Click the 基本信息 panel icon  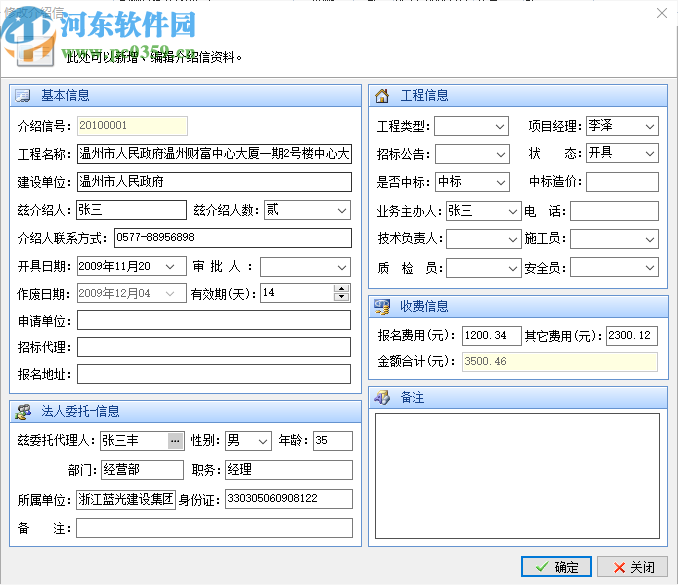(x=22, y=96)
